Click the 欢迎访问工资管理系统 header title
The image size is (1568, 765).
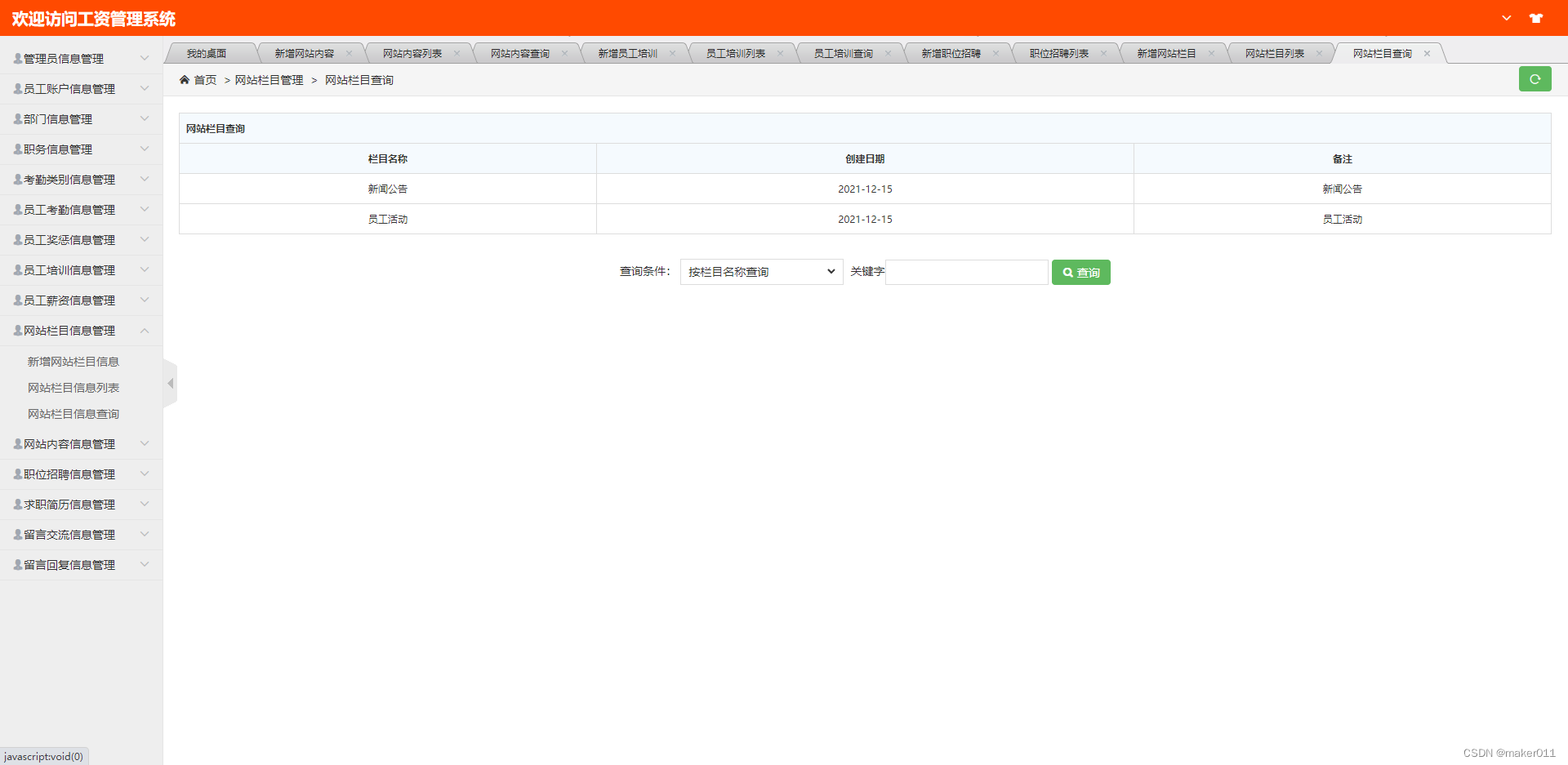94,19
